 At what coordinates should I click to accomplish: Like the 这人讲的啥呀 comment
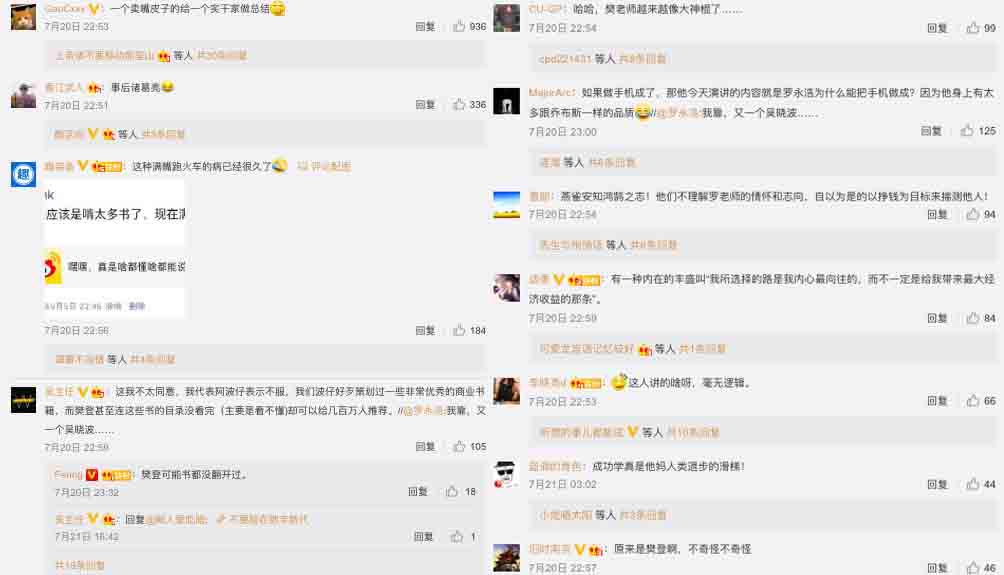[973, 401]
